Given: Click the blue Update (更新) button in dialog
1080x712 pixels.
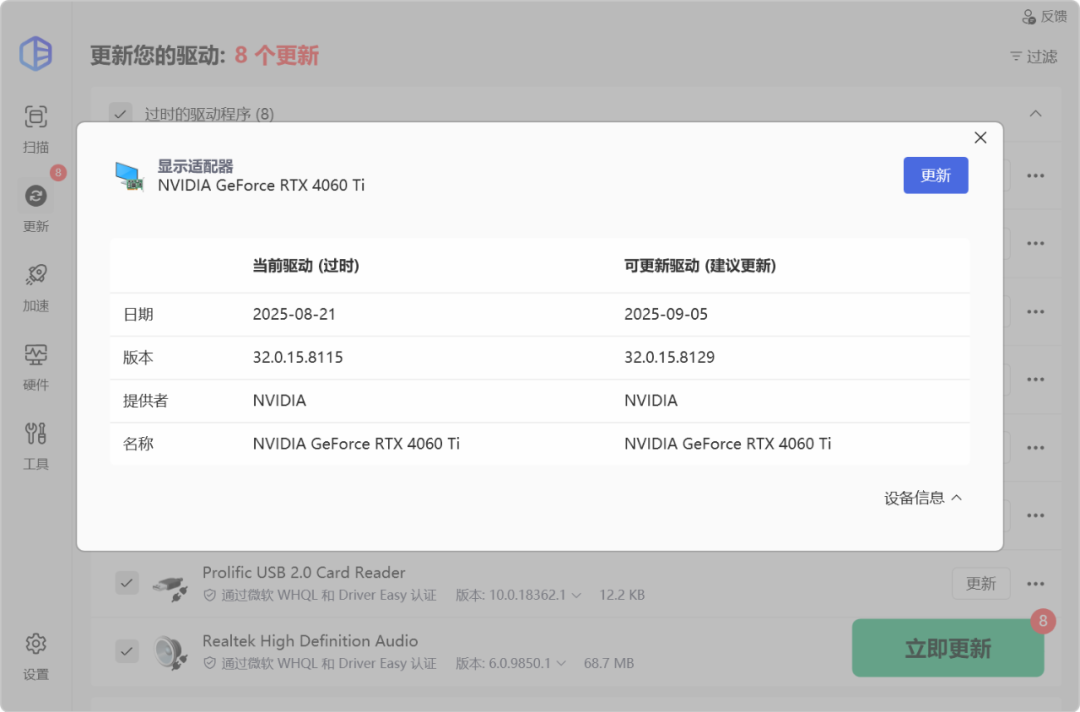Looking at the screenshot, I should [935, 175].
